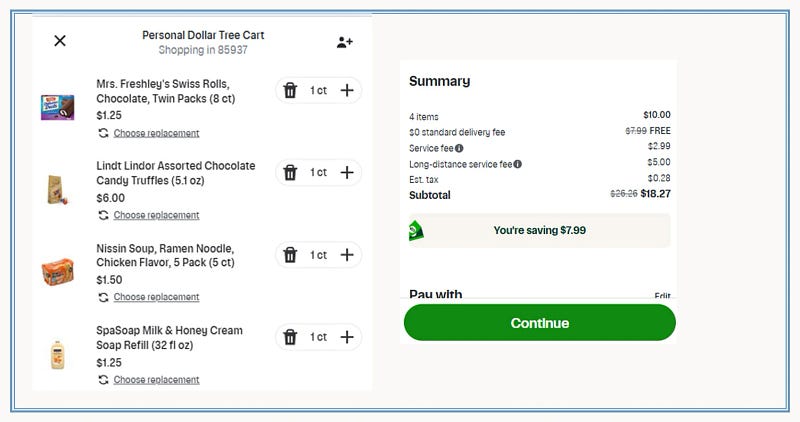Open the Nissin Ramen product thumbnail

[57, 272]
